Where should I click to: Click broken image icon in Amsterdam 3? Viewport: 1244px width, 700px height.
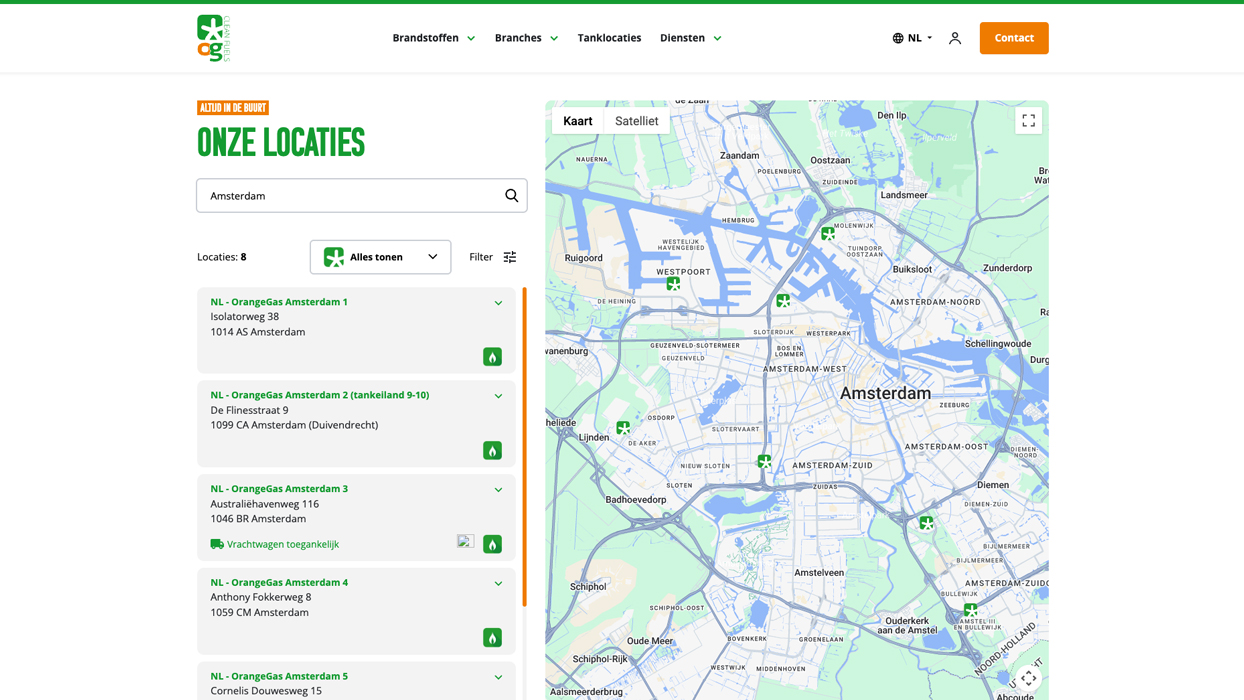466,541
